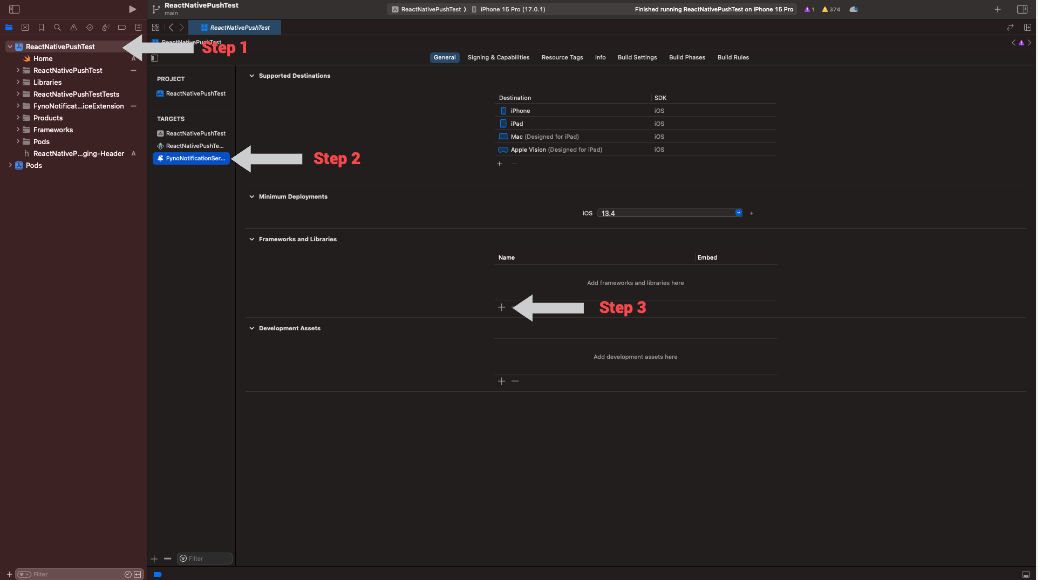Open the Test navigator diamond icon
This screenshot has height=580, width=1038.
click(89, 28)
